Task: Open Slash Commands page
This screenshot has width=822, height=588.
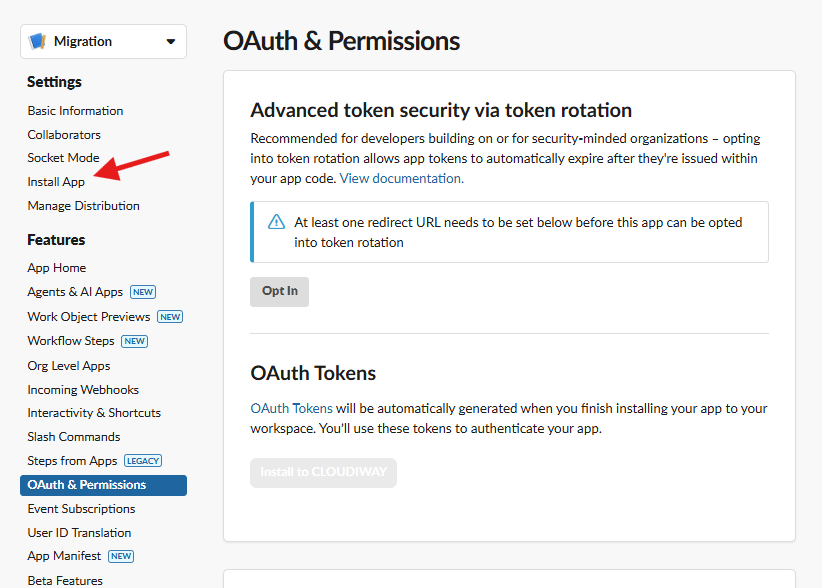Action: click(74, 437)
